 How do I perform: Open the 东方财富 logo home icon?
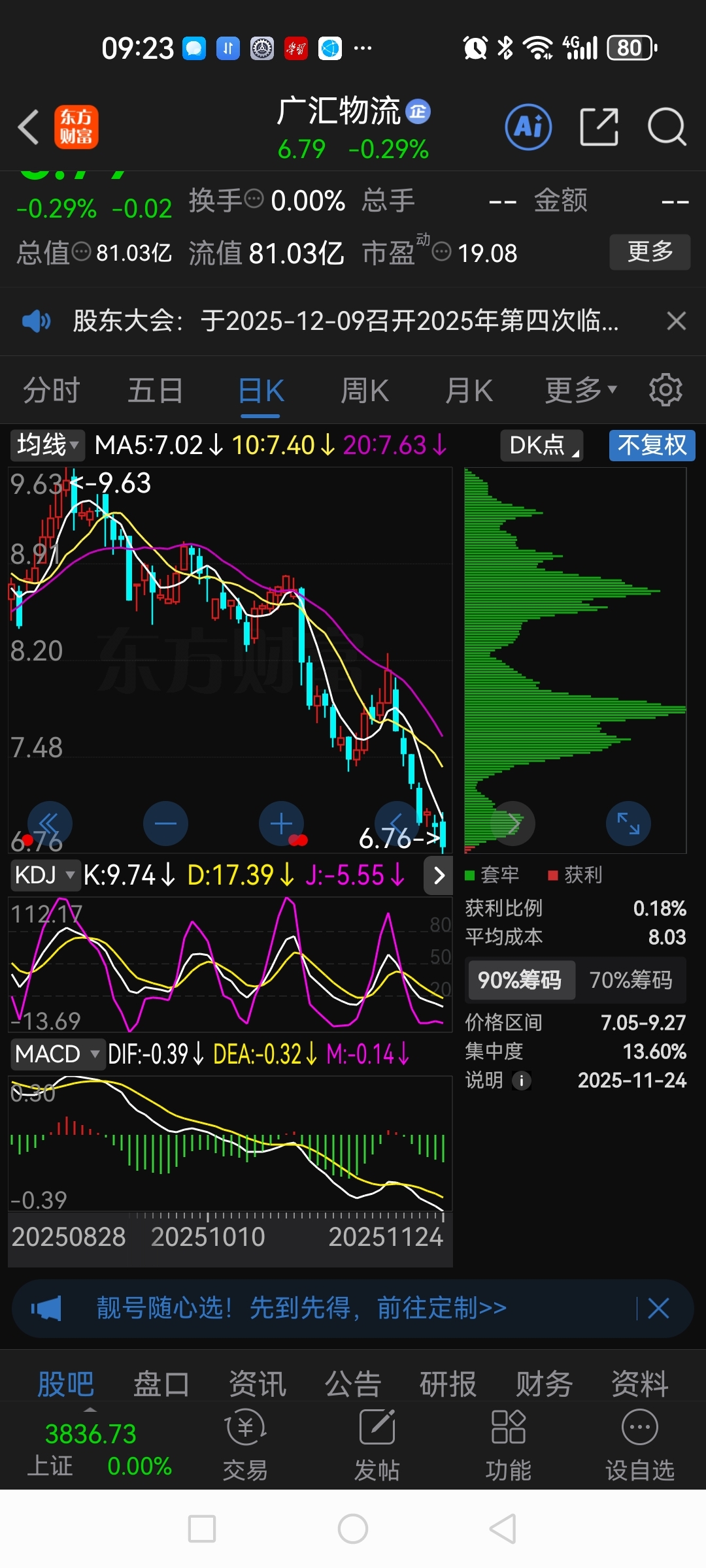76,127
